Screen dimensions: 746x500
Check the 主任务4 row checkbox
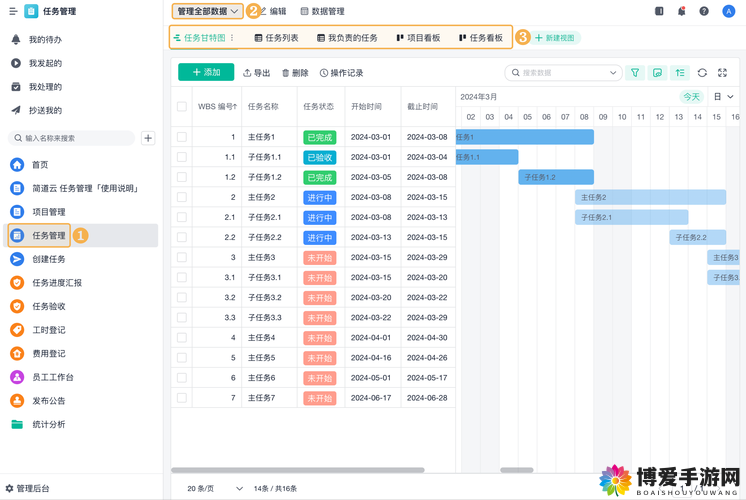(x=182, y=338)
